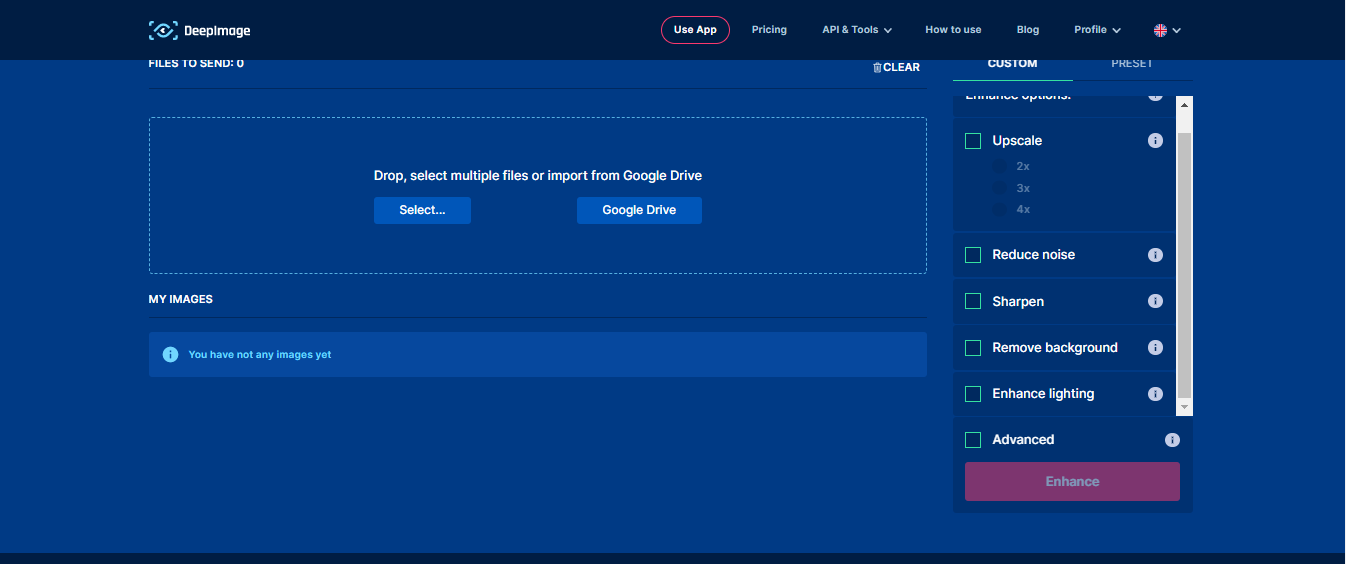Toggle Enhance lighting checkbox
1346x564 pixels.
[973, 394]
